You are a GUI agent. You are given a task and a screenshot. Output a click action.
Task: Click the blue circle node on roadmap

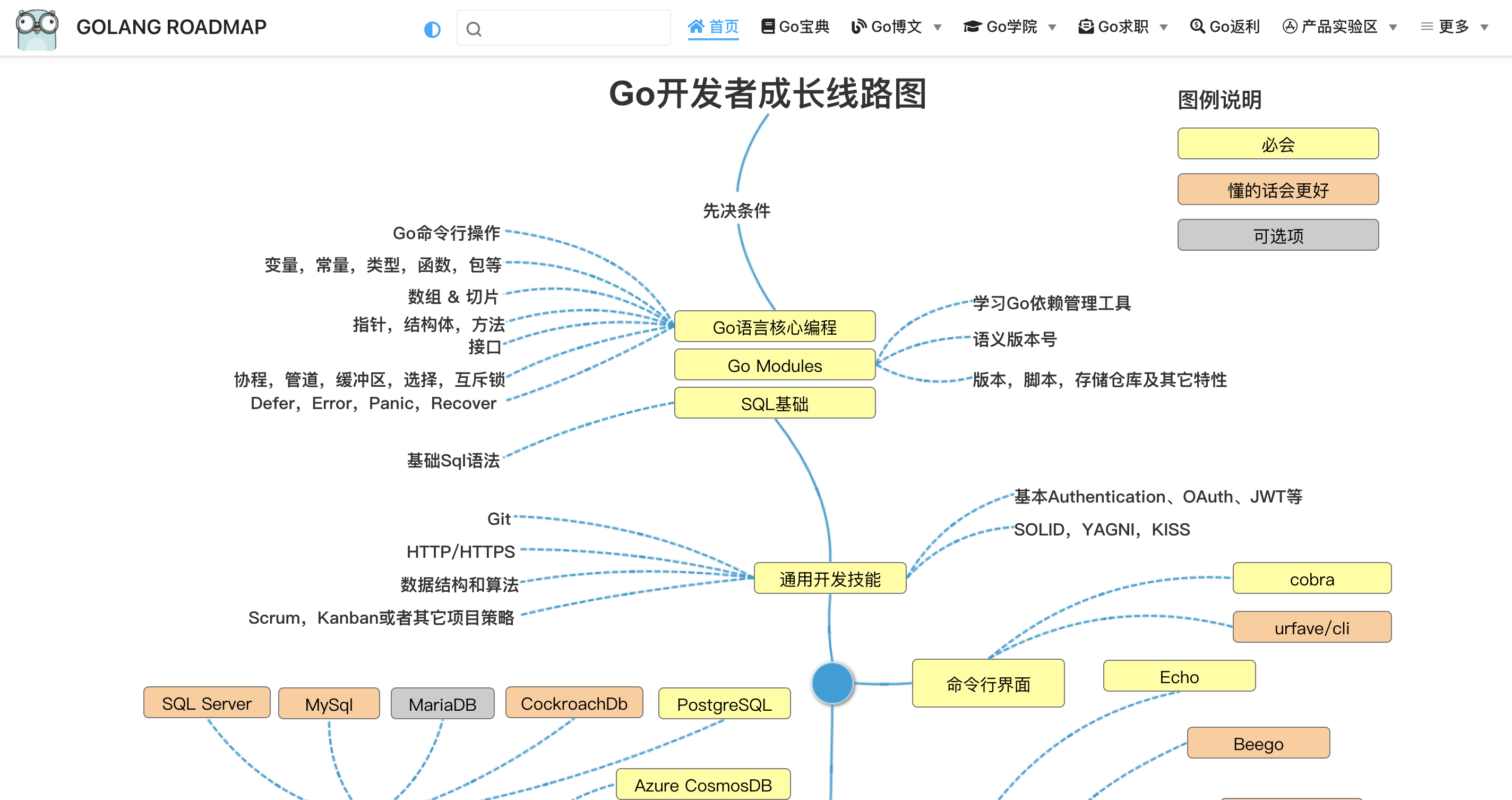[x=832, y=683]
